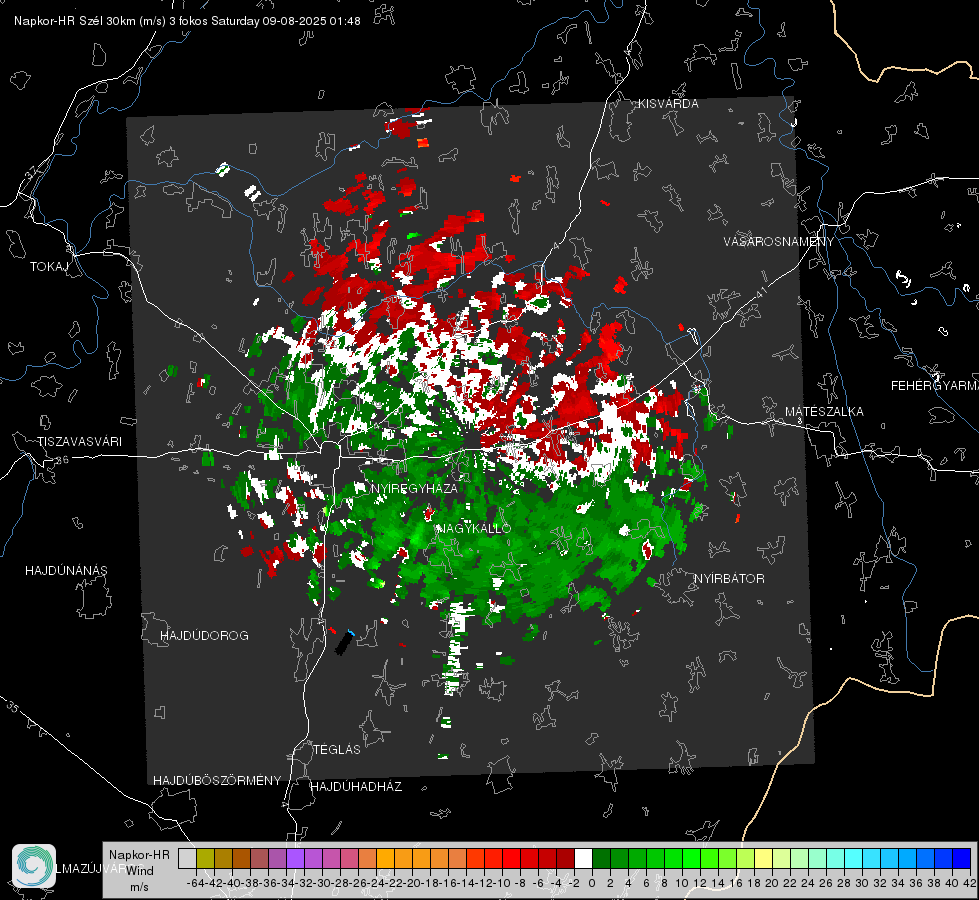Click the HAJDÚDOROG town label
The height and width of the screenshot is (900, 979).
tap(204, 636)
